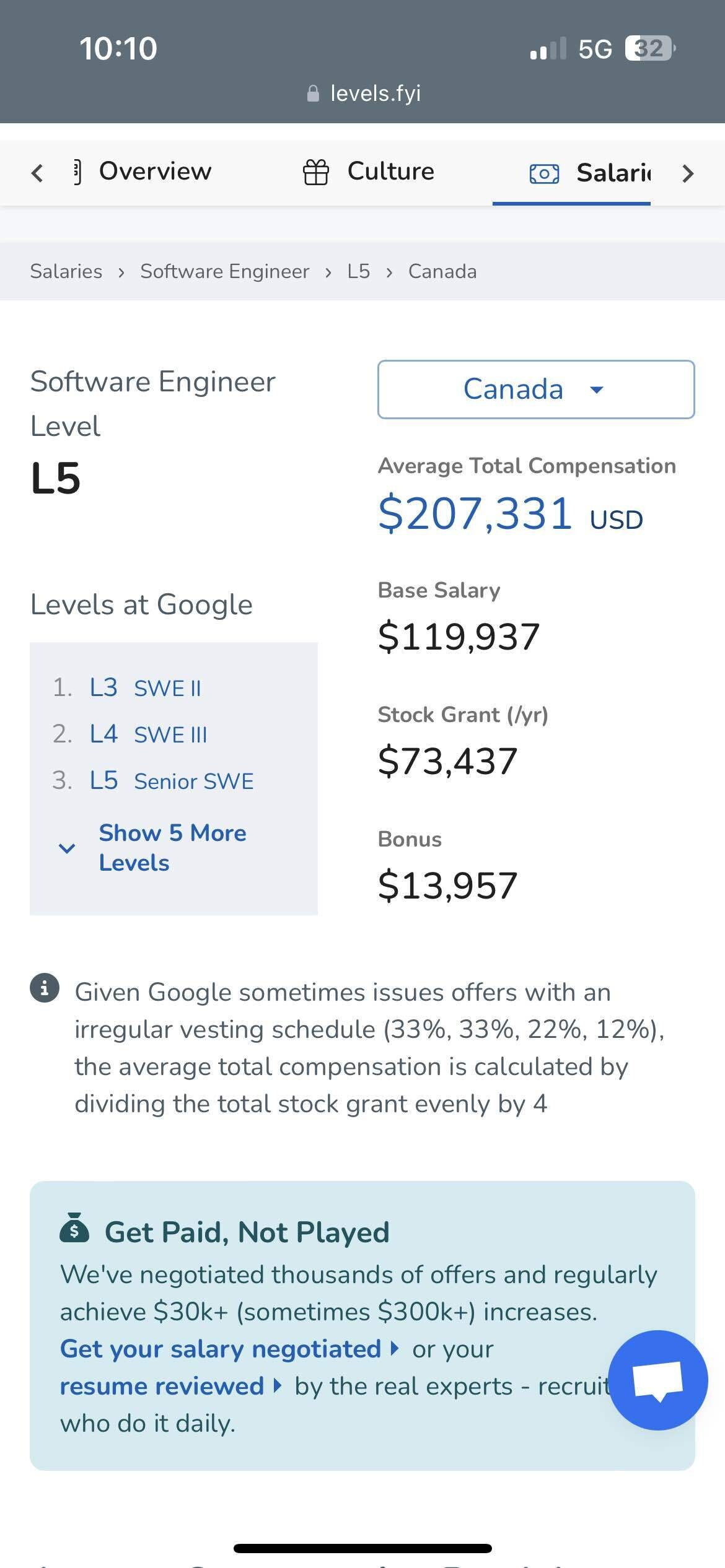Image resolution: width=725 pixels, height=1568 pixels.
Task: Open the Canada location dropdown
Action: [x=535, y=389]
